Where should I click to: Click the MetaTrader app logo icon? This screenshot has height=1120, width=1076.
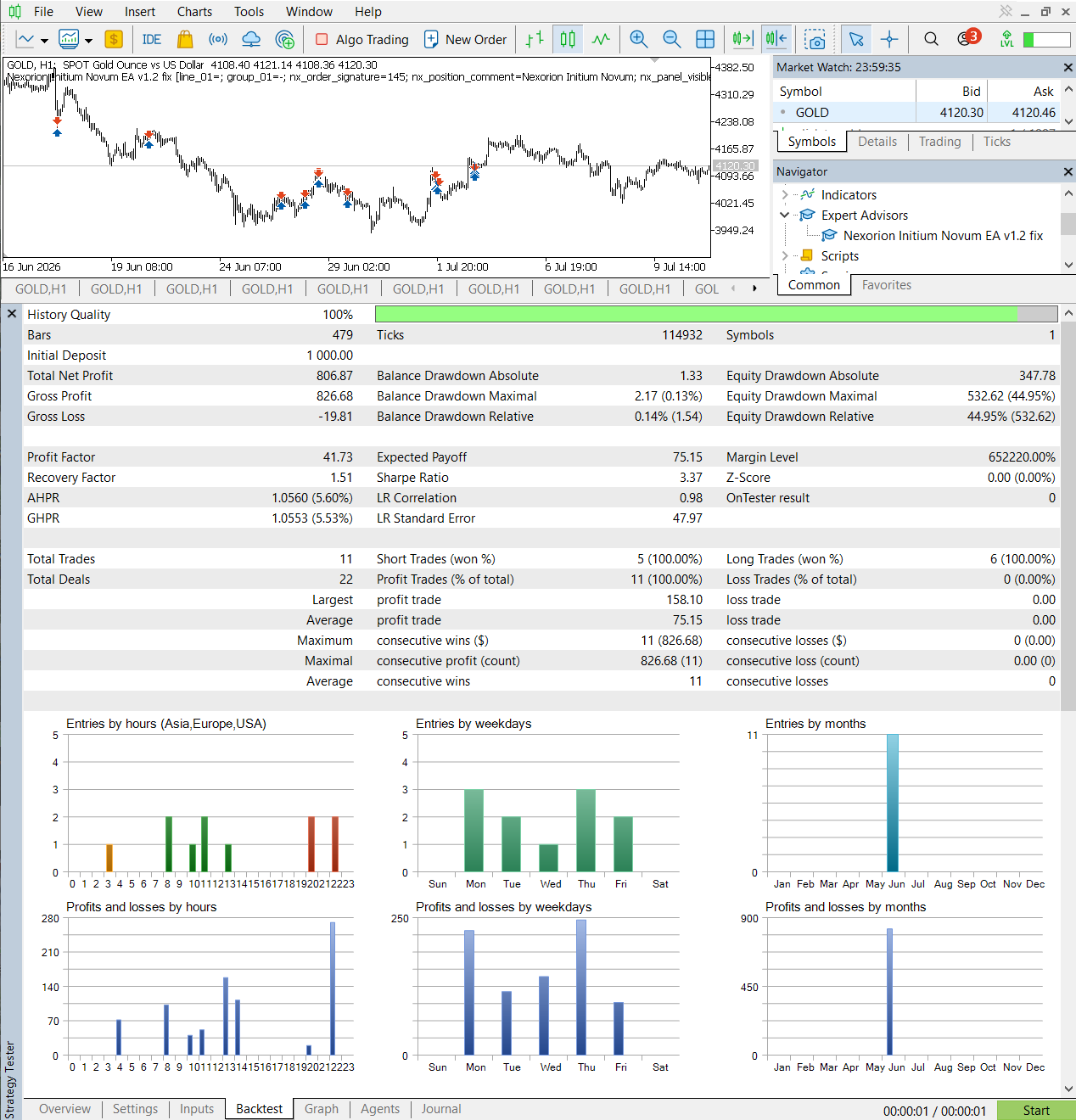point(14,11)
